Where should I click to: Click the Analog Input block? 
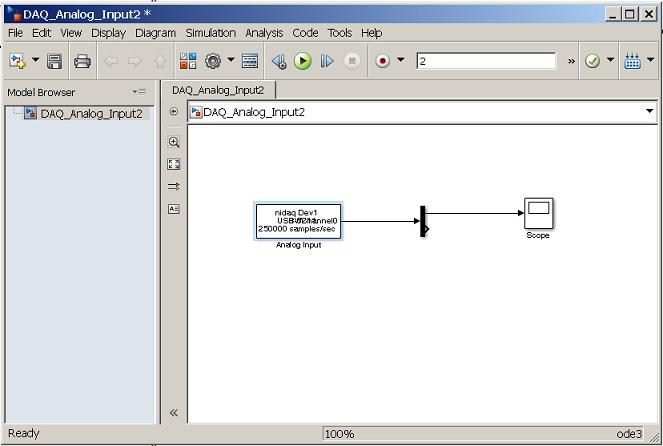coord(298,221)
